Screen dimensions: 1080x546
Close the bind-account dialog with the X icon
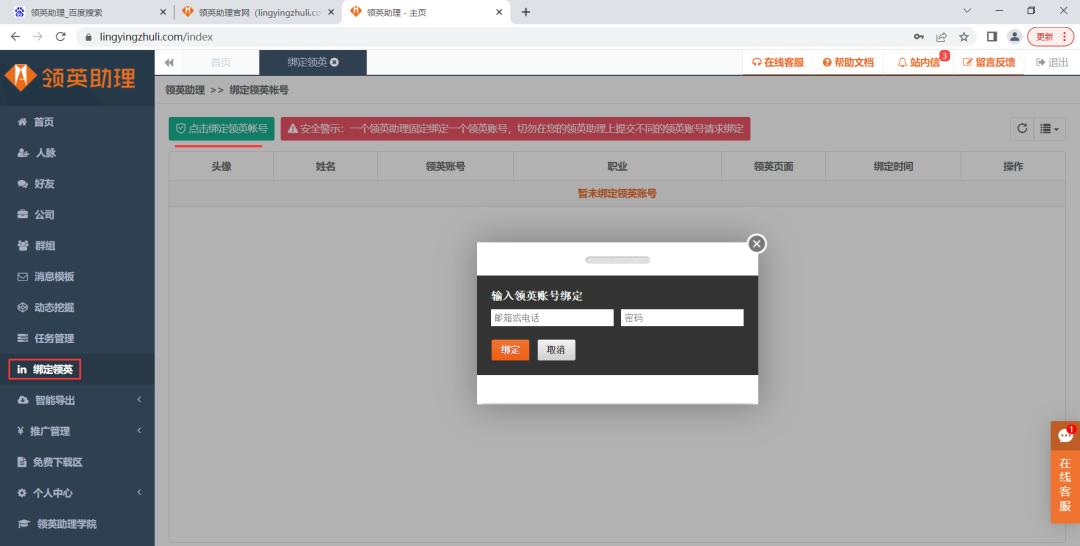pos(756,244)
